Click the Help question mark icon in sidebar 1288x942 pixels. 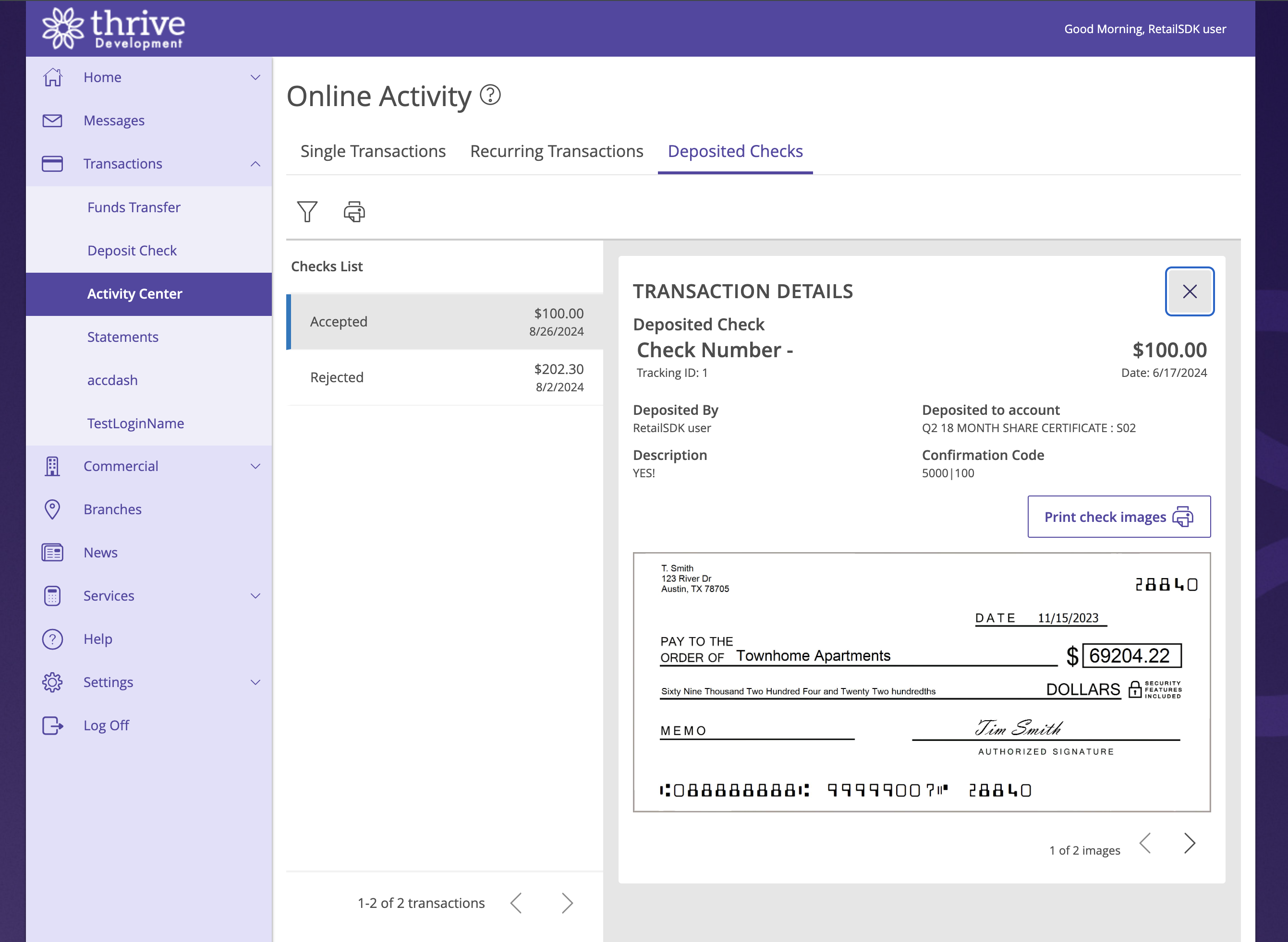52,639
